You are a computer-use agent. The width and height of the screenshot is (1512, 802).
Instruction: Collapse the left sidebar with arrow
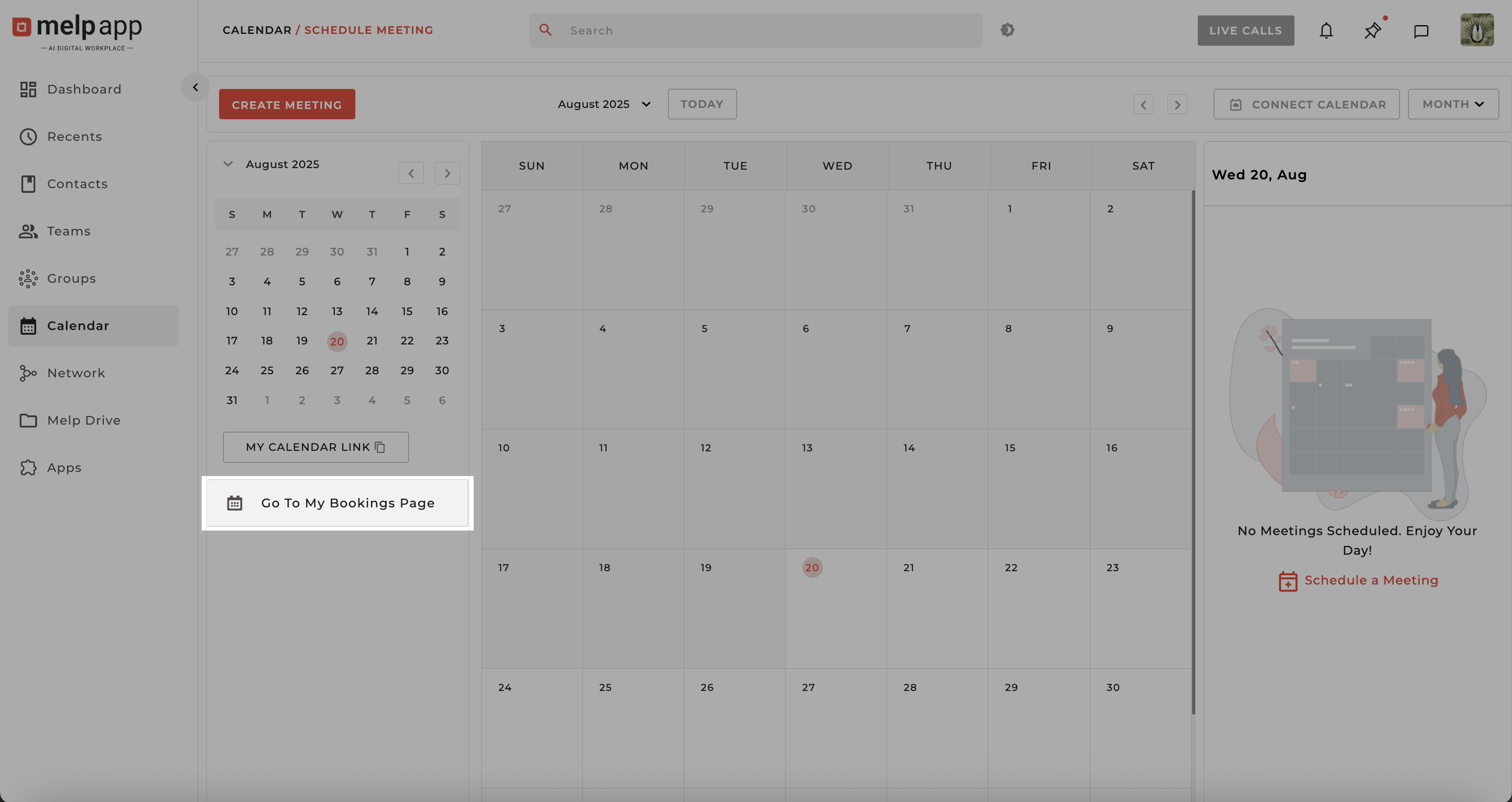tap(195, 87)
